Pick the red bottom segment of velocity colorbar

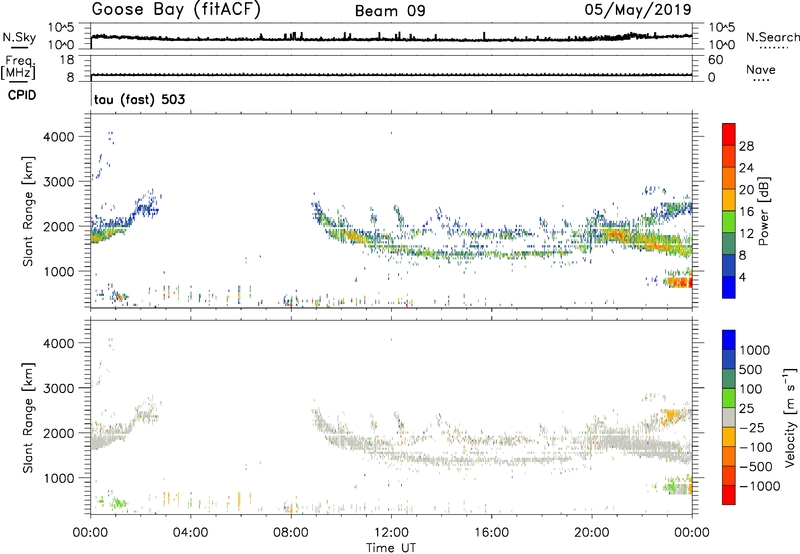tap(729, 495)
